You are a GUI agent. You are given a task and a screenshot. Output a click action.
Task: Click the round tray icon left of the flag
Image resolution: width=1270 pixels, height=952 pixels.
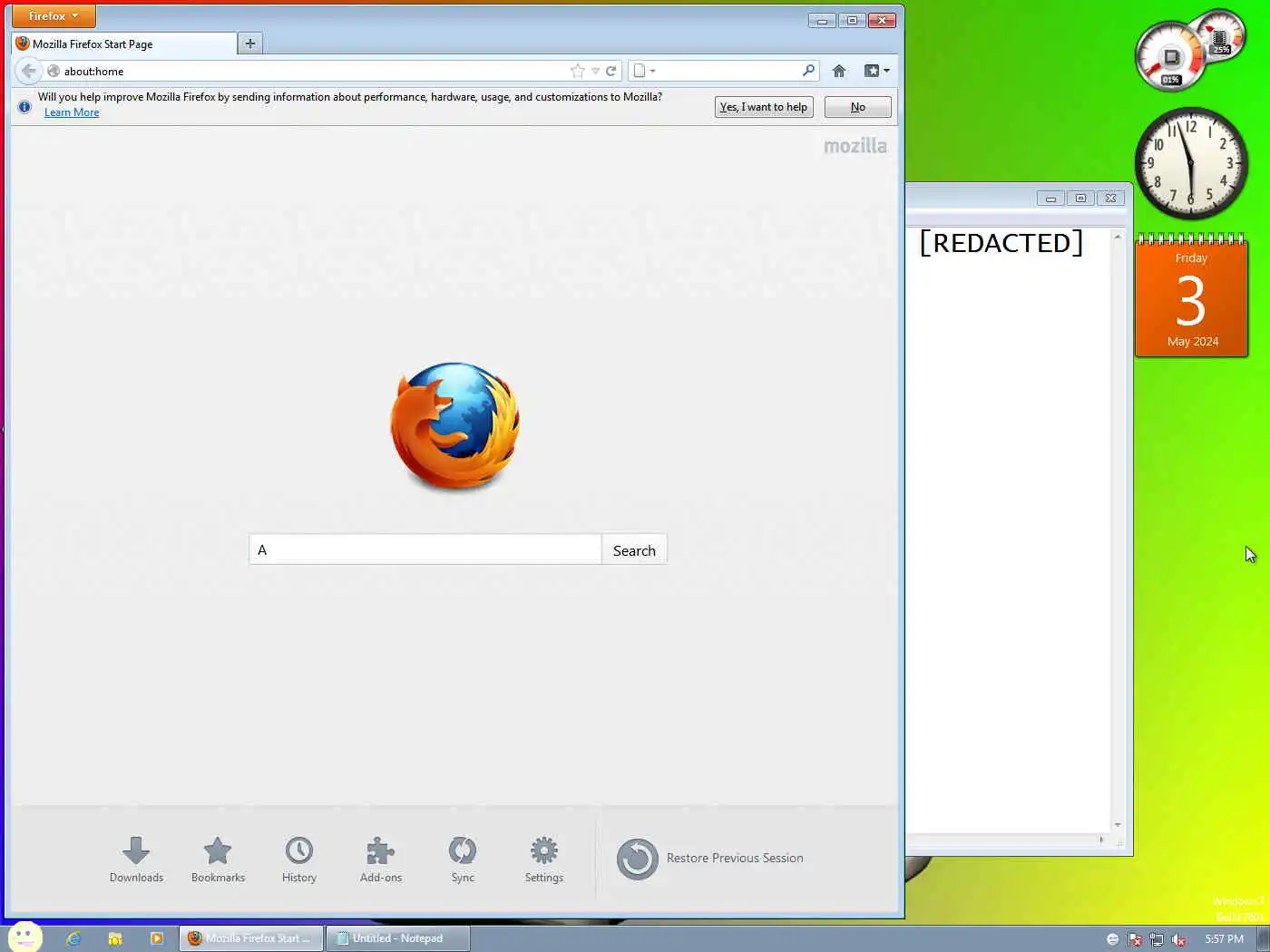(1112, 939)
